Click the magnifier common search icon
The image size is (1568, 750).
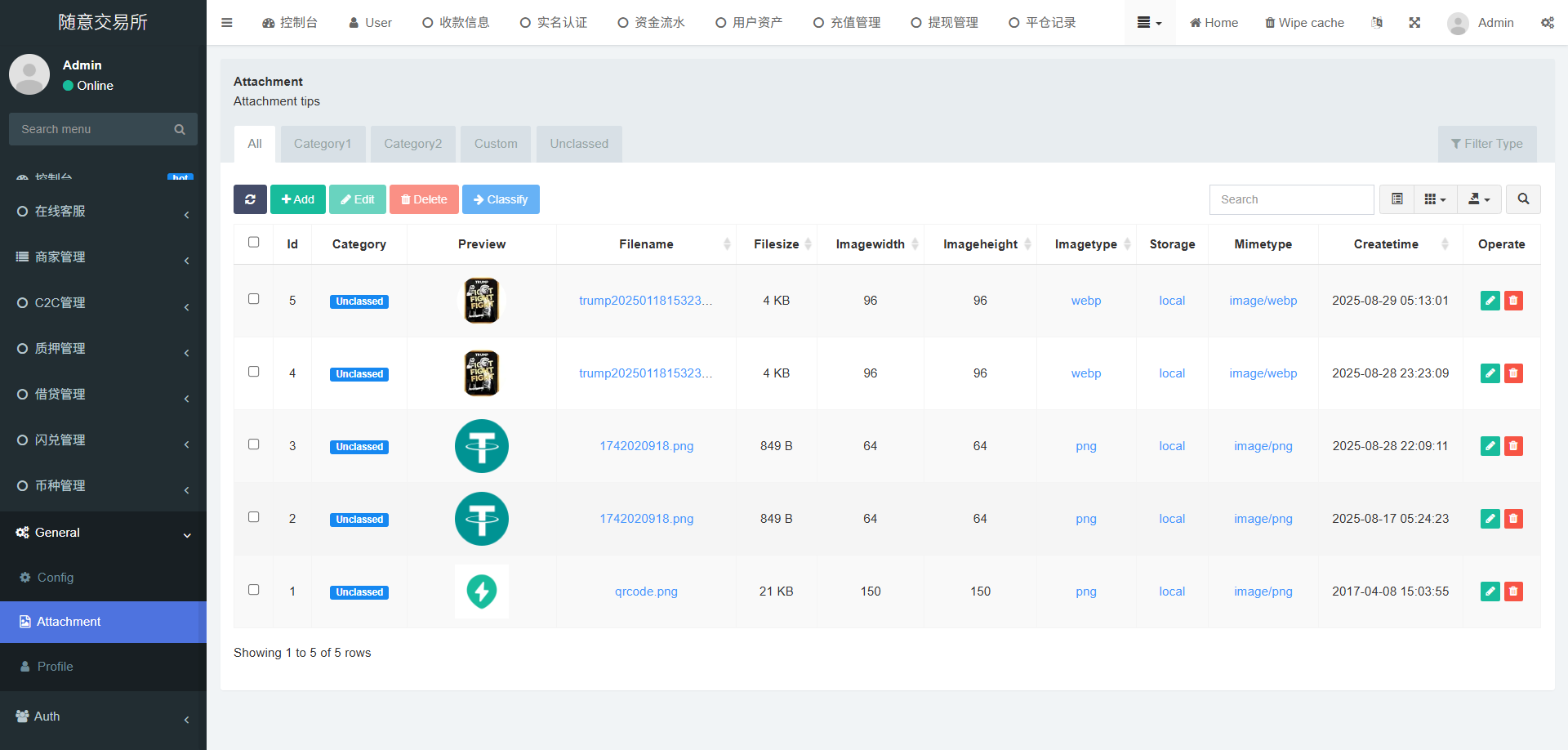click(1523, 199)
